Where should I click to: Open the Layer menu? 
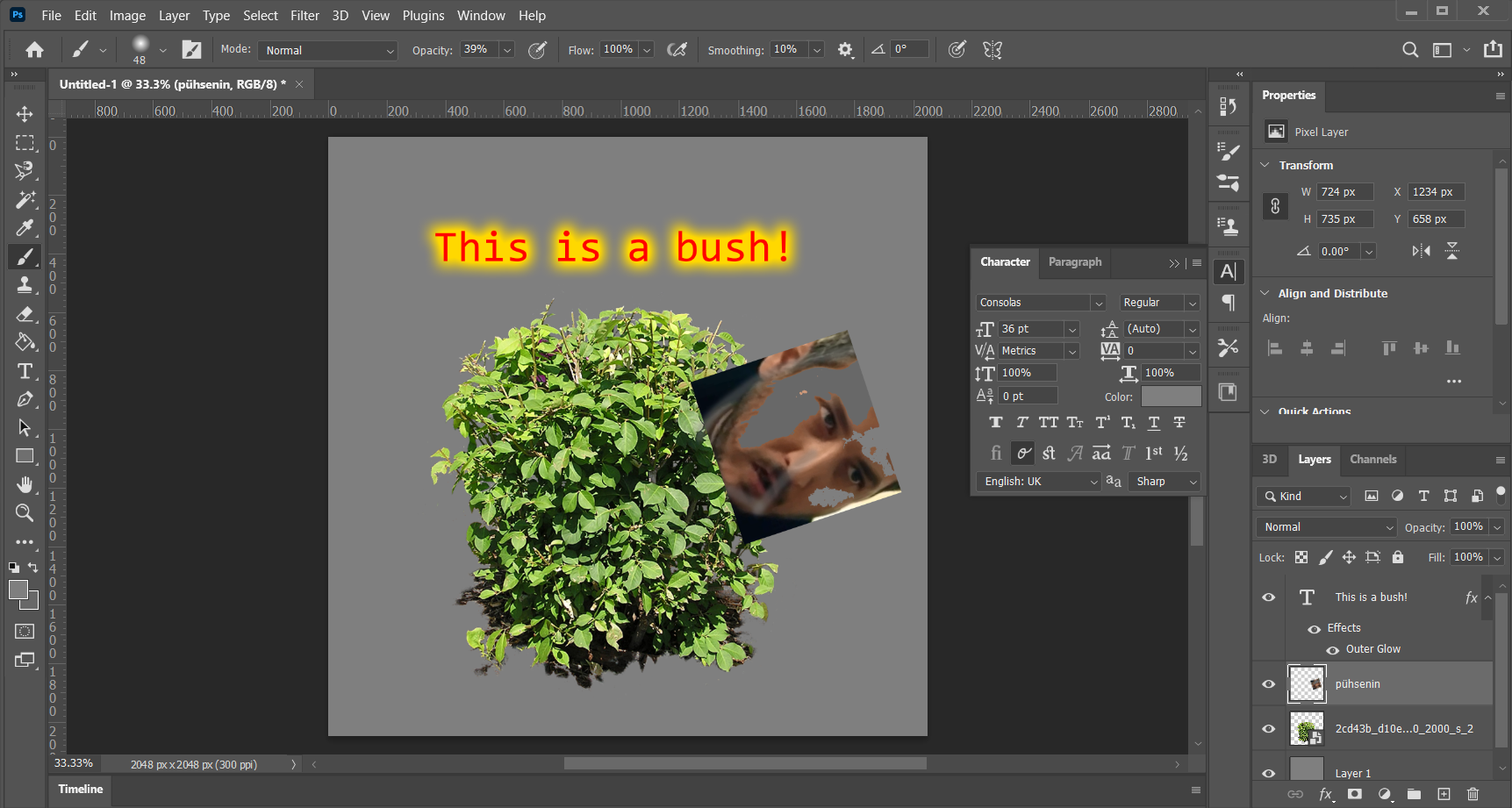(174, 16)
